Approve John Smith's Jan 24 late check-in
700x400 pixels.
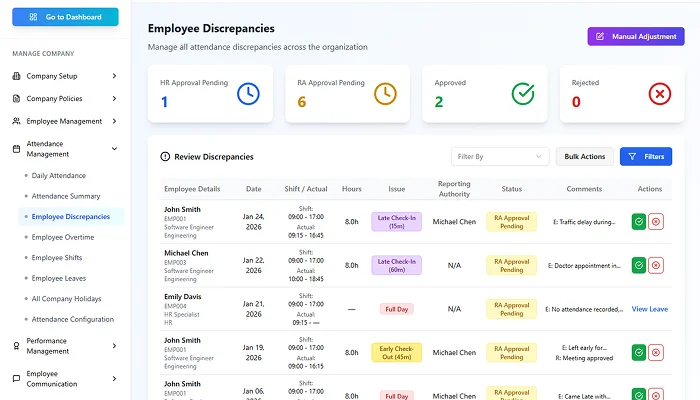coord(639,222)
